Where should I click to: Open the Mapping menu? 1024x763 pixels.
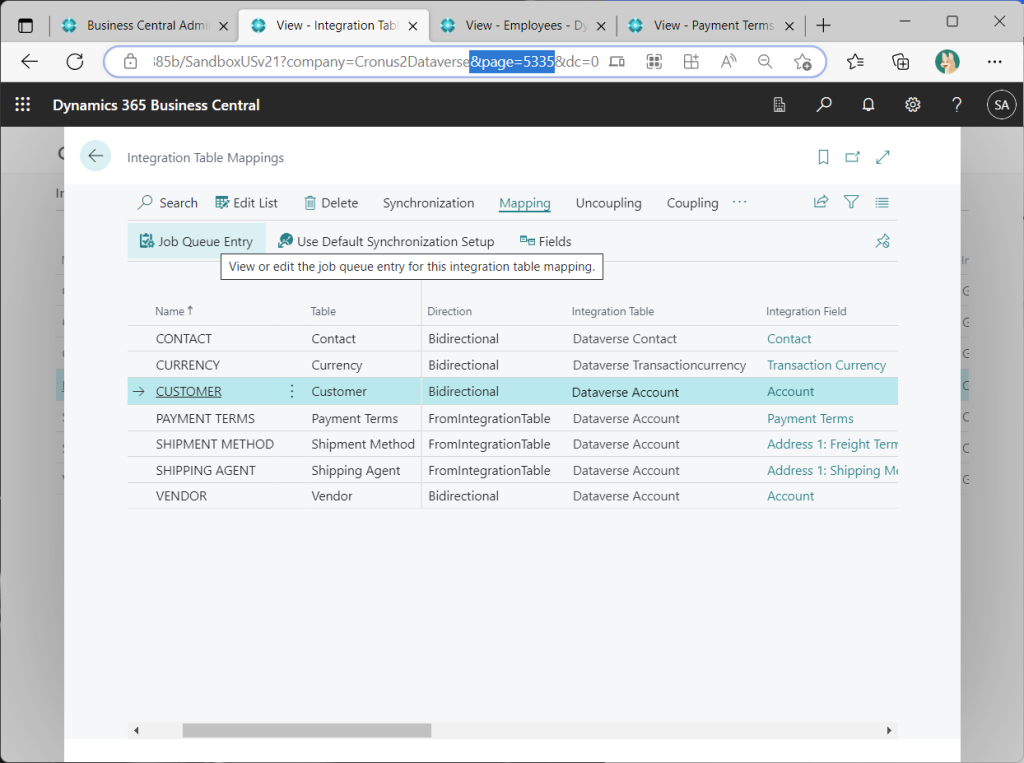tap(524, 203)
